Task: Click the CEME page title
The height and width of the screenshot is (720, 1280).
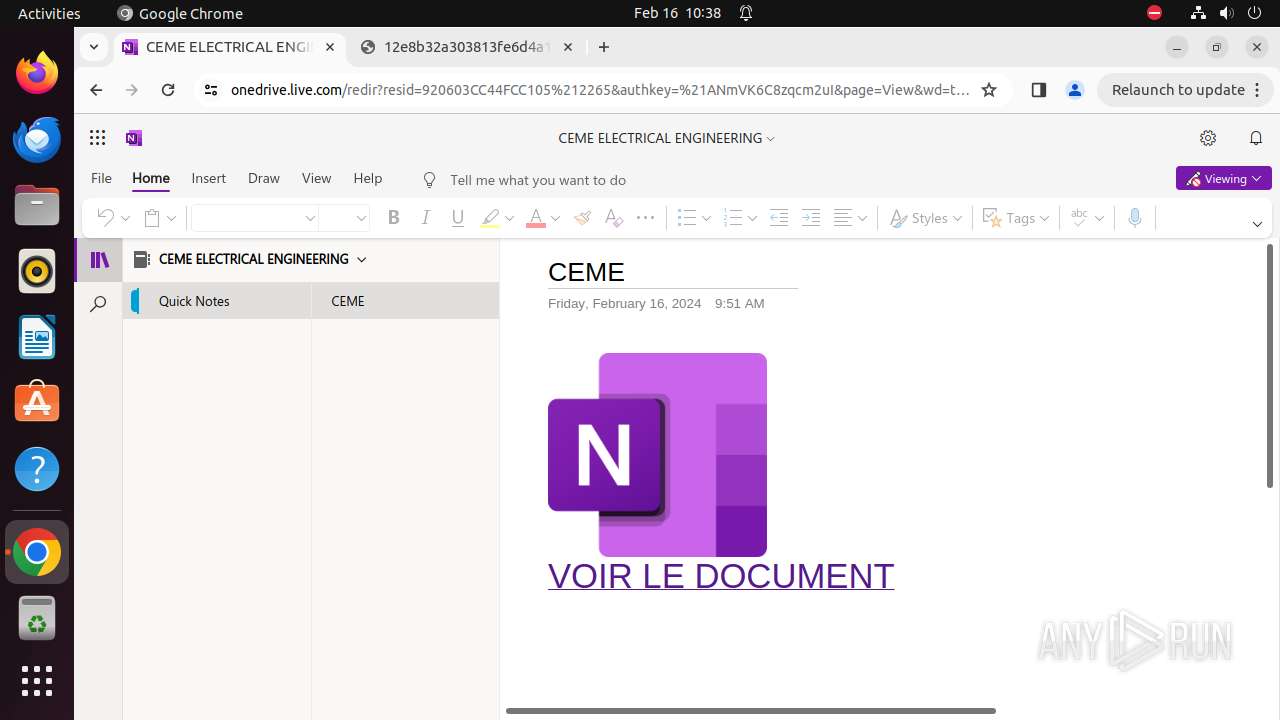Action: coord(586,272)
